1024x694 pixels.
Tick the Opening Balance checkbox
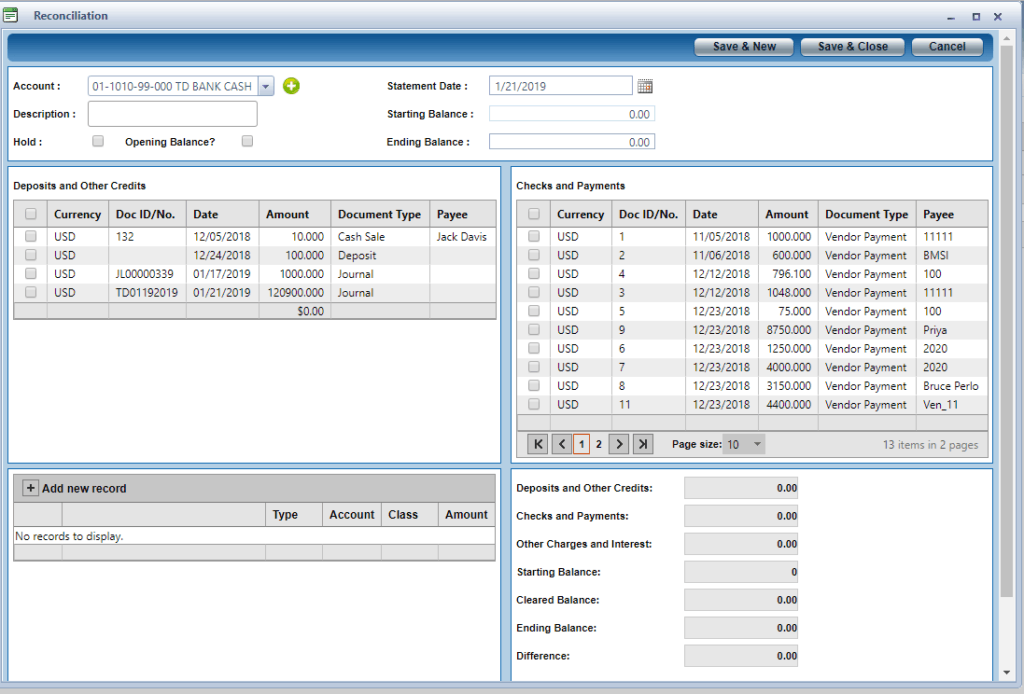click(247, 141)
